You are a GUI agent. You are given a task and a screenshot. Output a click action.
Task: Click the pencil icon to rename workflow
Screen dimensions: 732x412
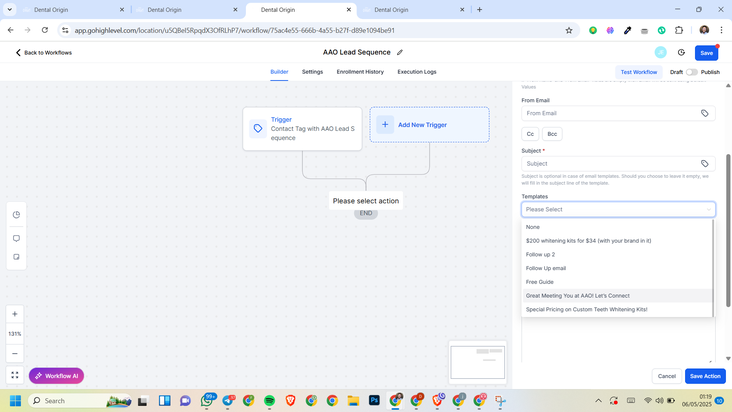point(400,52)
